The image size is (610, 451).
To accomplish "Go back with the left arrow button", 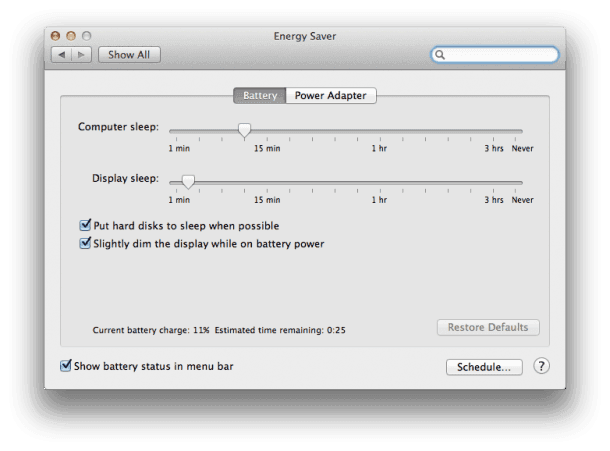I will (61, 55).
